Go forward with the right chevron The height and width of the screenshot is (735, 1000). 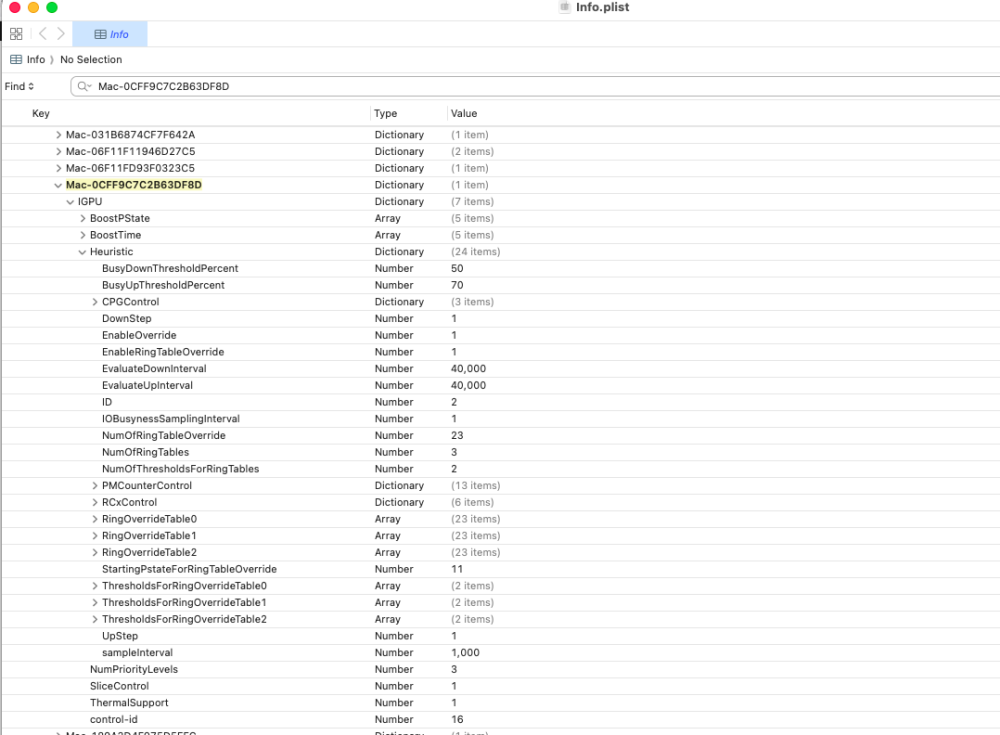click(61, 34)
